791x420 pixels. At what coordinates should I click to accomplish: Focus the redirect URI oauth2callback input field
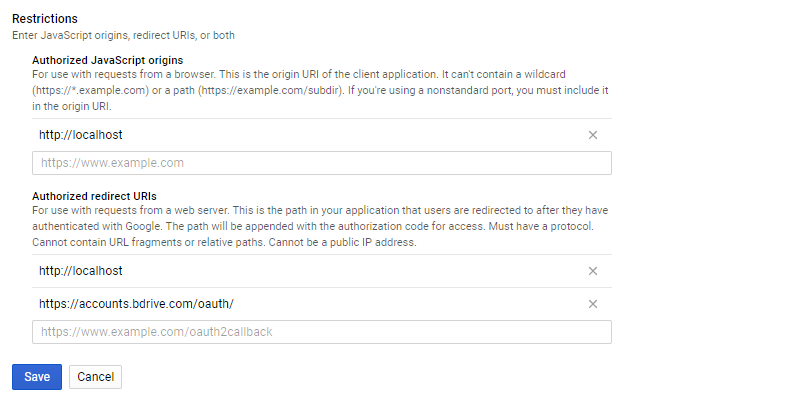point(322,332)
